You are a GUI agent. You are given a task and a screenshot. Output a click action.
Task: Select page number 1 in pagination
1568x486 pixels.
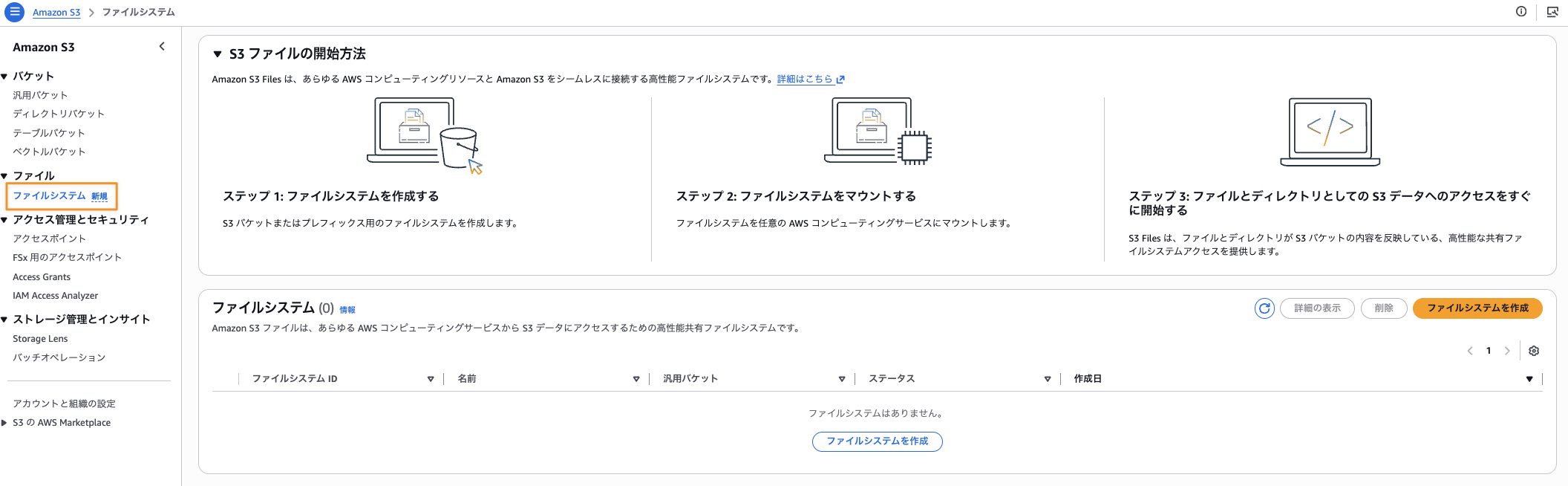[1489, 351]
